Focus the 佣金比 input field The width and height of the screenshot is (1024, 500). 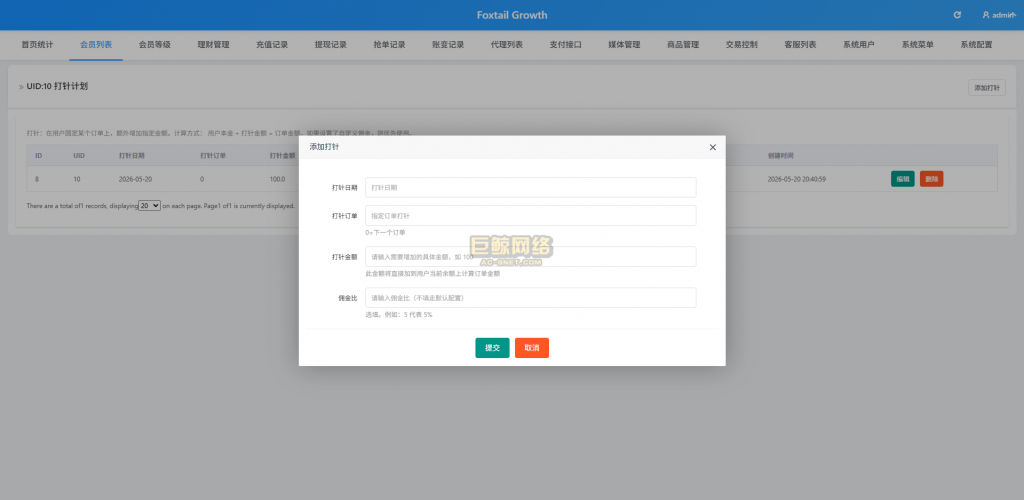tap(530, 298)
